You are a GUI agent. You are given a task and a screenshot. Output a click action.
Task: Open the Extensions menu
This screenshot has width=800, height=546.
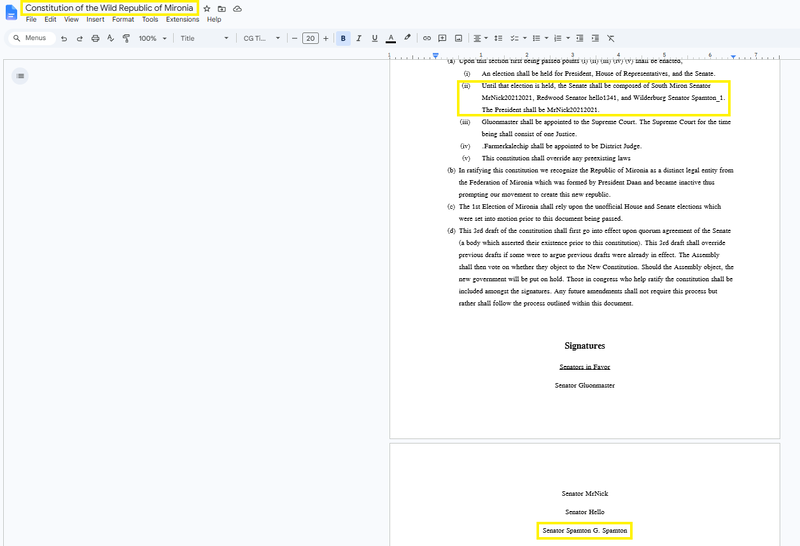[182, 19]
